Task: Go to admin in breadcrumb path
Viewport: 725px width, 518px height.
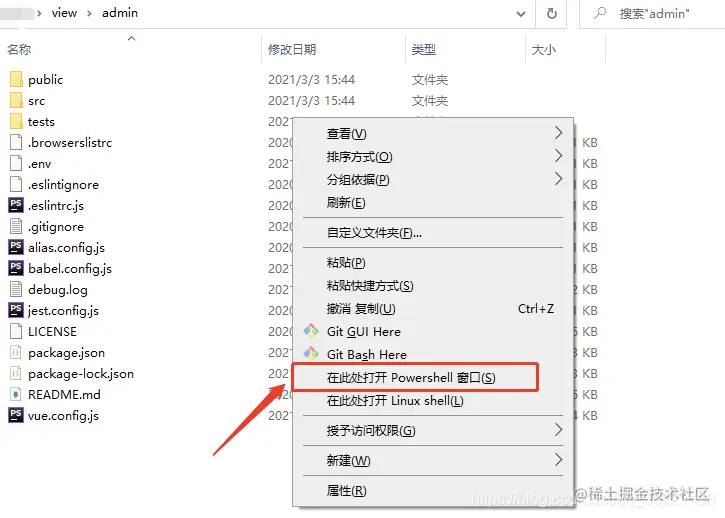Action: pos(120,13)
